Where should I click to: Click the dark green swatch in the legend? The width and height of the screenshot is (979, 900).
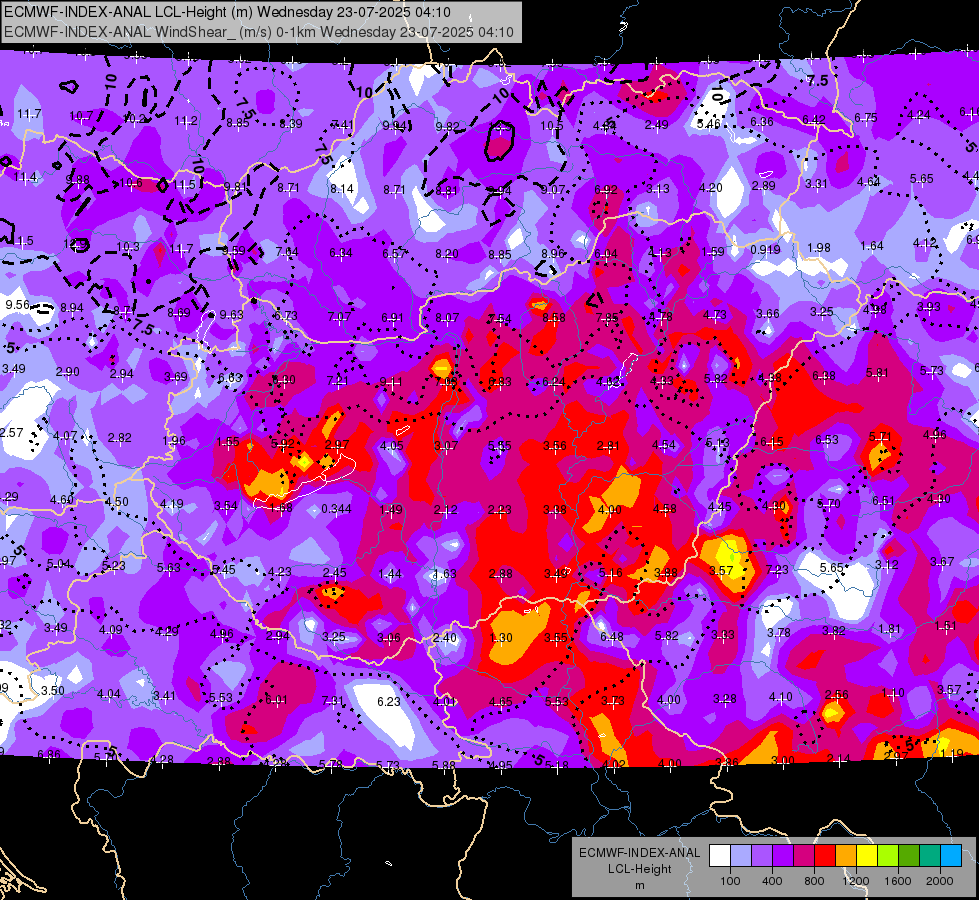click(908, 856)
